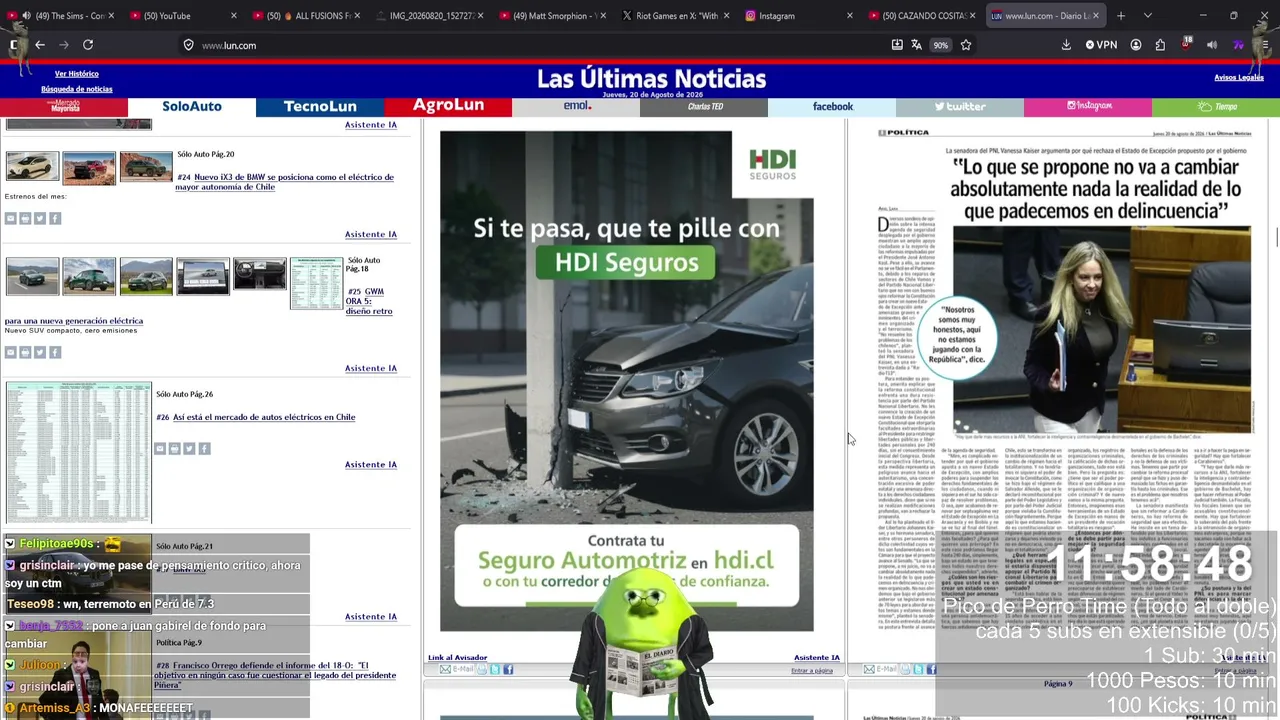Open Avisos Legales link
1280x720 pixels.
coord(1239,78)
